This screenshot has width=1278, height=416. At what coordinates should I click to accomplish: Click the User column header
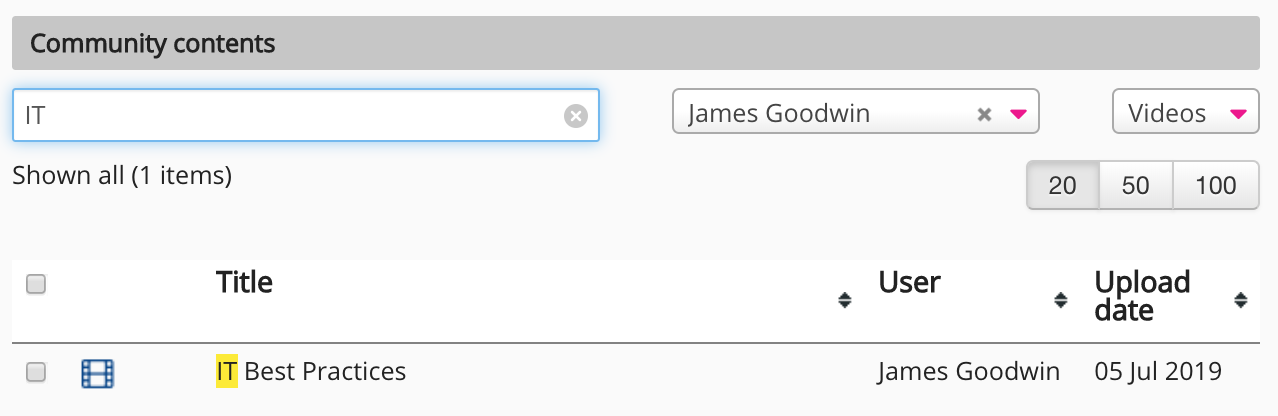[909, 283]
